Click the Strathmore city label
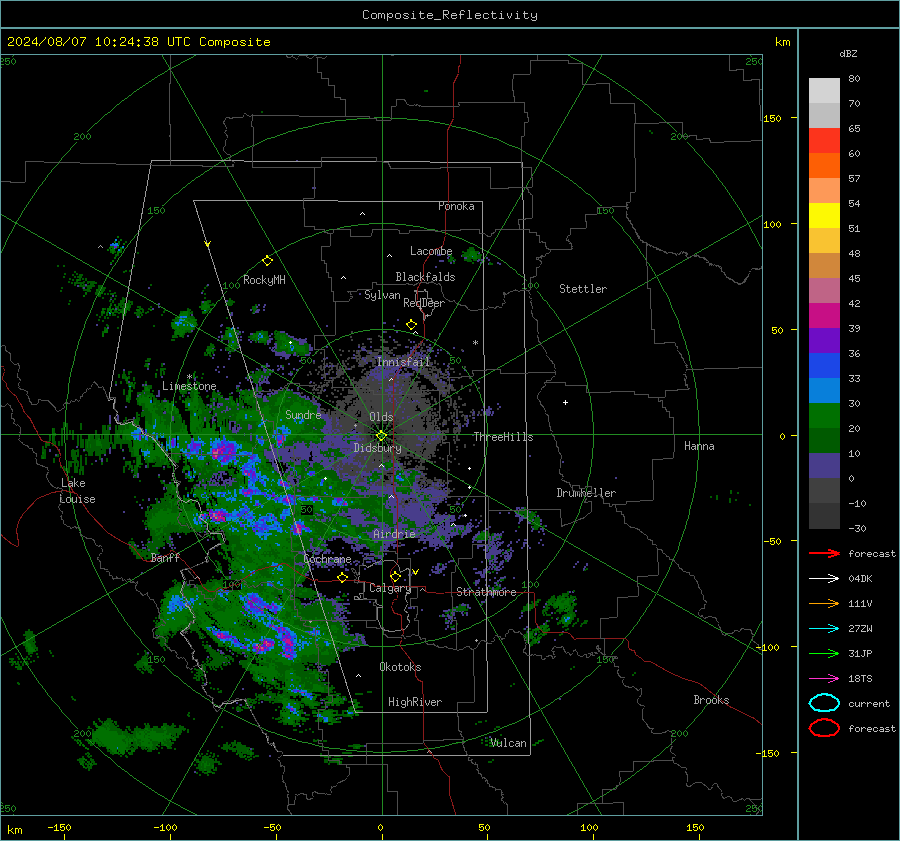 (486, 592)
